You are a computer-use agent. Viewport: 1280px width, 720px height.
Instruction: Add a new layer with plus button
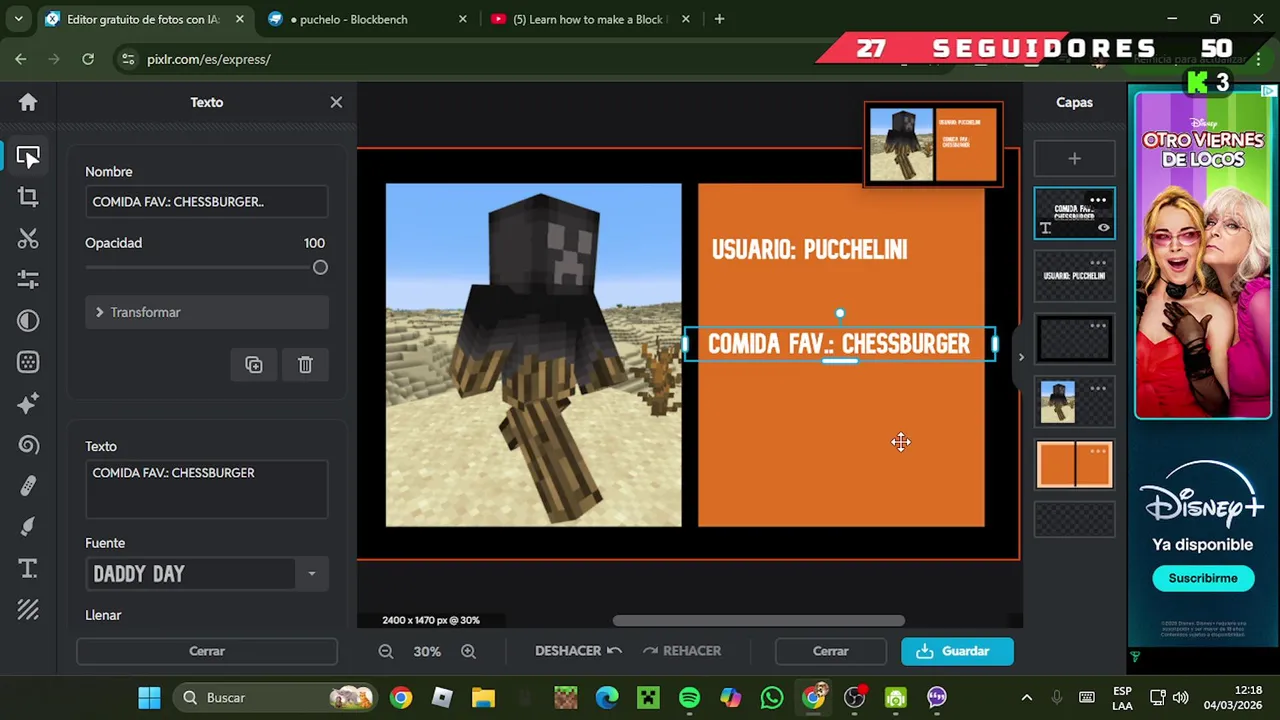click(1074, 159)
